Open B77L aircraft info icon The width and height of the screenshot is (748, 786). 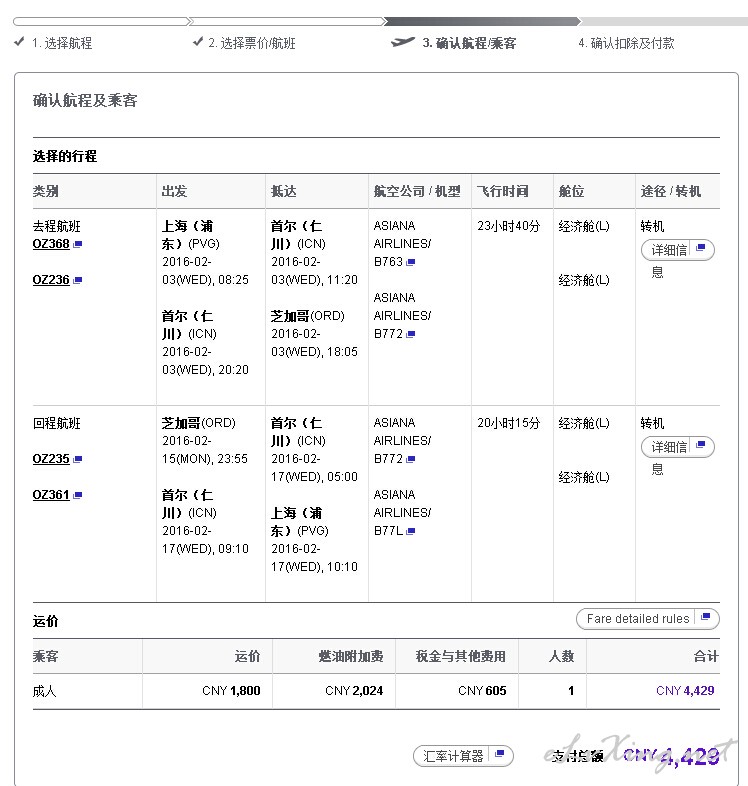(x=411, y=531)
